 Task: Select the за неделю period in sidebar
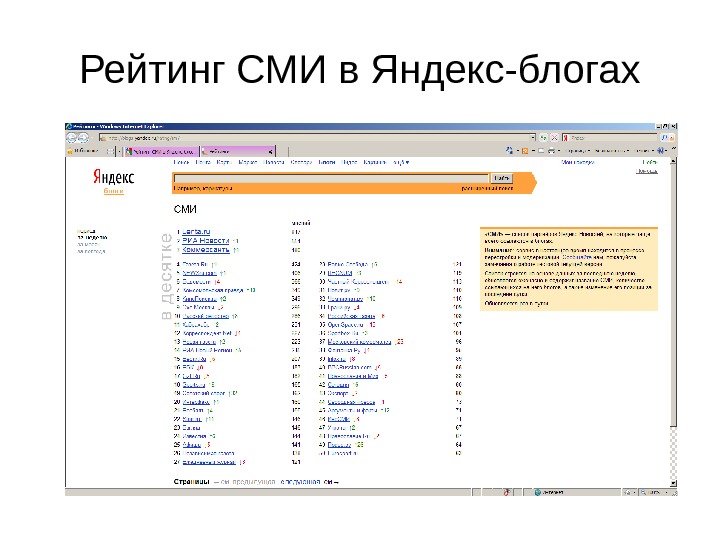tap(92, 238)
